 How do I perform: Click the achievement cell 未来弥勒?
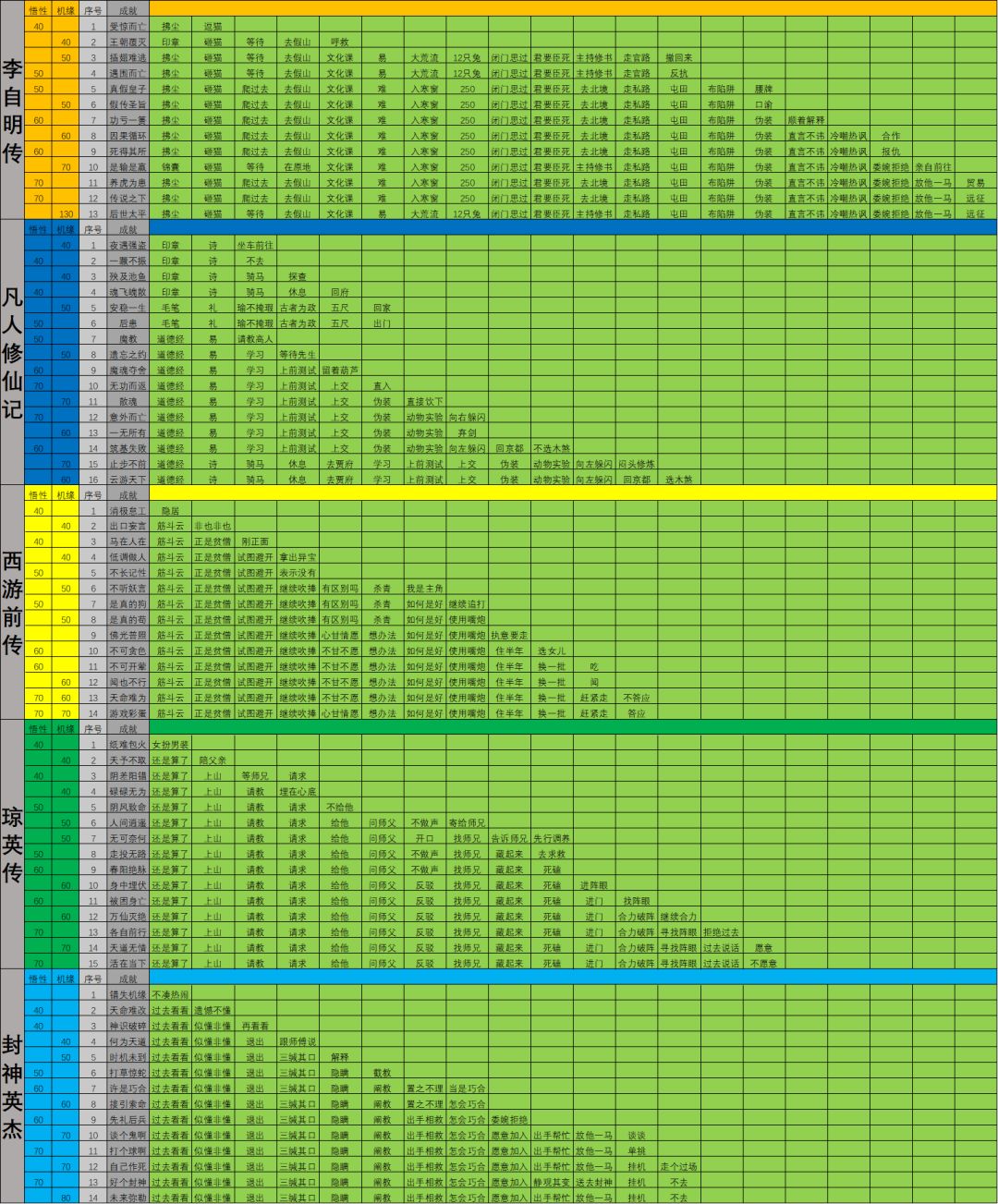pyautogui.click(x=128, y=1198)
